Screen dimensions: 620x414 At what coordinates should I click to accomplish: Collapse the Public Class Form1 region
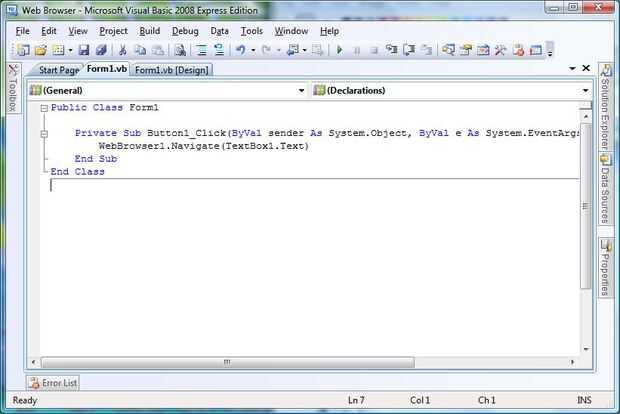tap(44, 108)
